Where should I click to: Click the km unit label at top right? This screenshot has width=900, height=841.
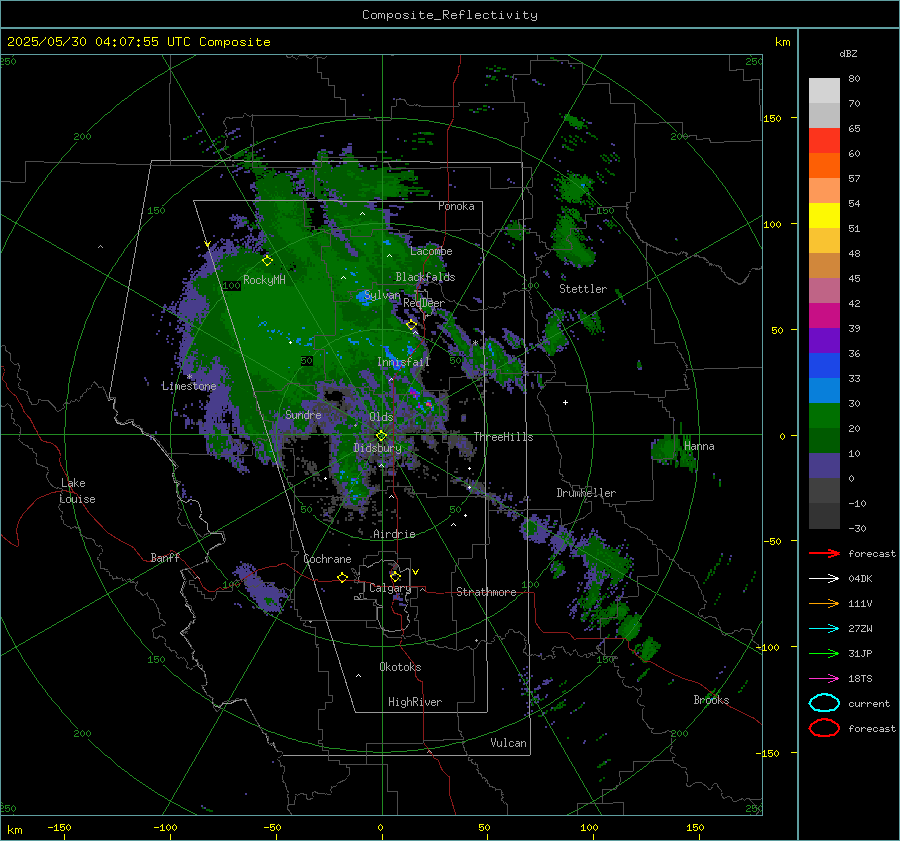782,42
